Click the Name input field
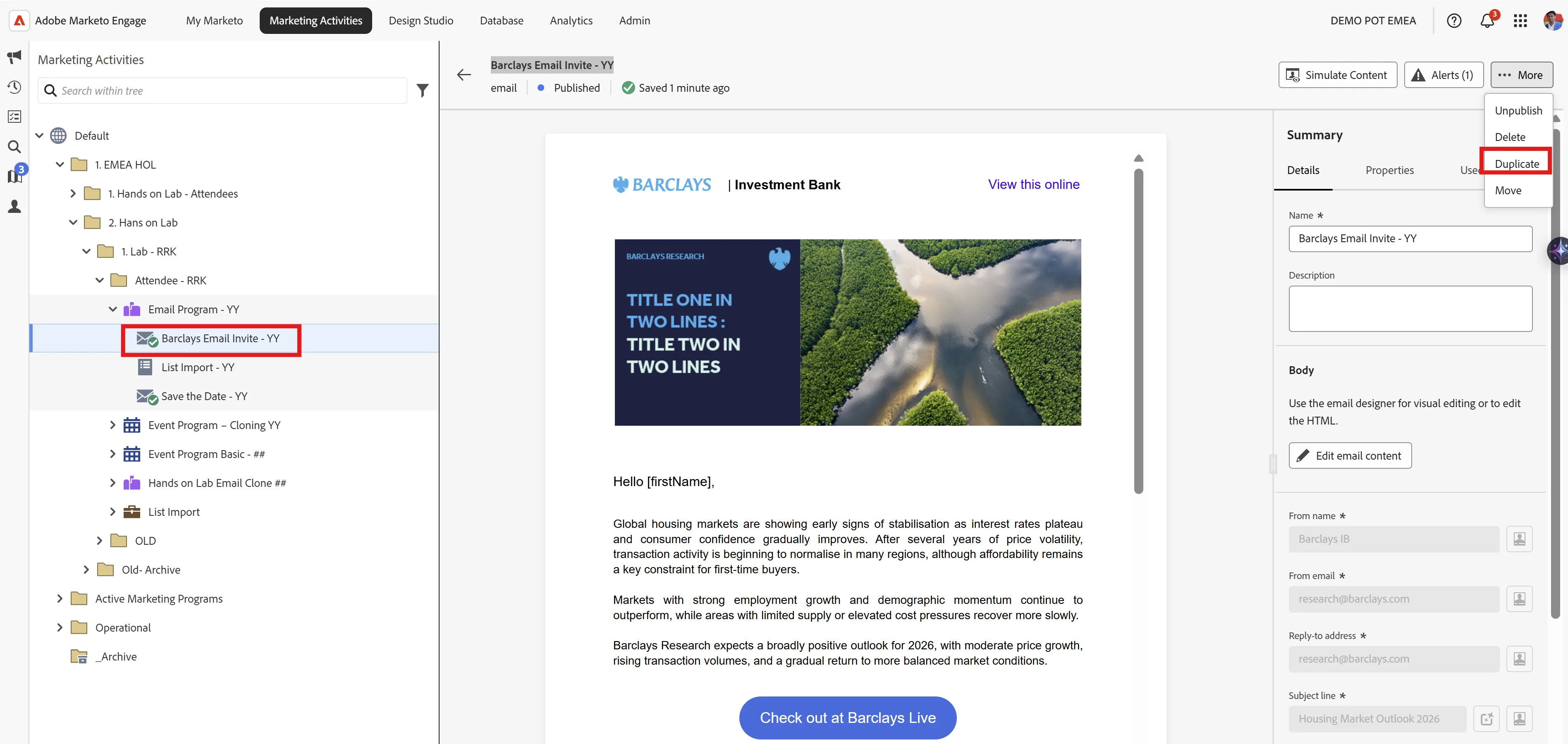Screen dimensions: 1568x744 click(1410, 239)
